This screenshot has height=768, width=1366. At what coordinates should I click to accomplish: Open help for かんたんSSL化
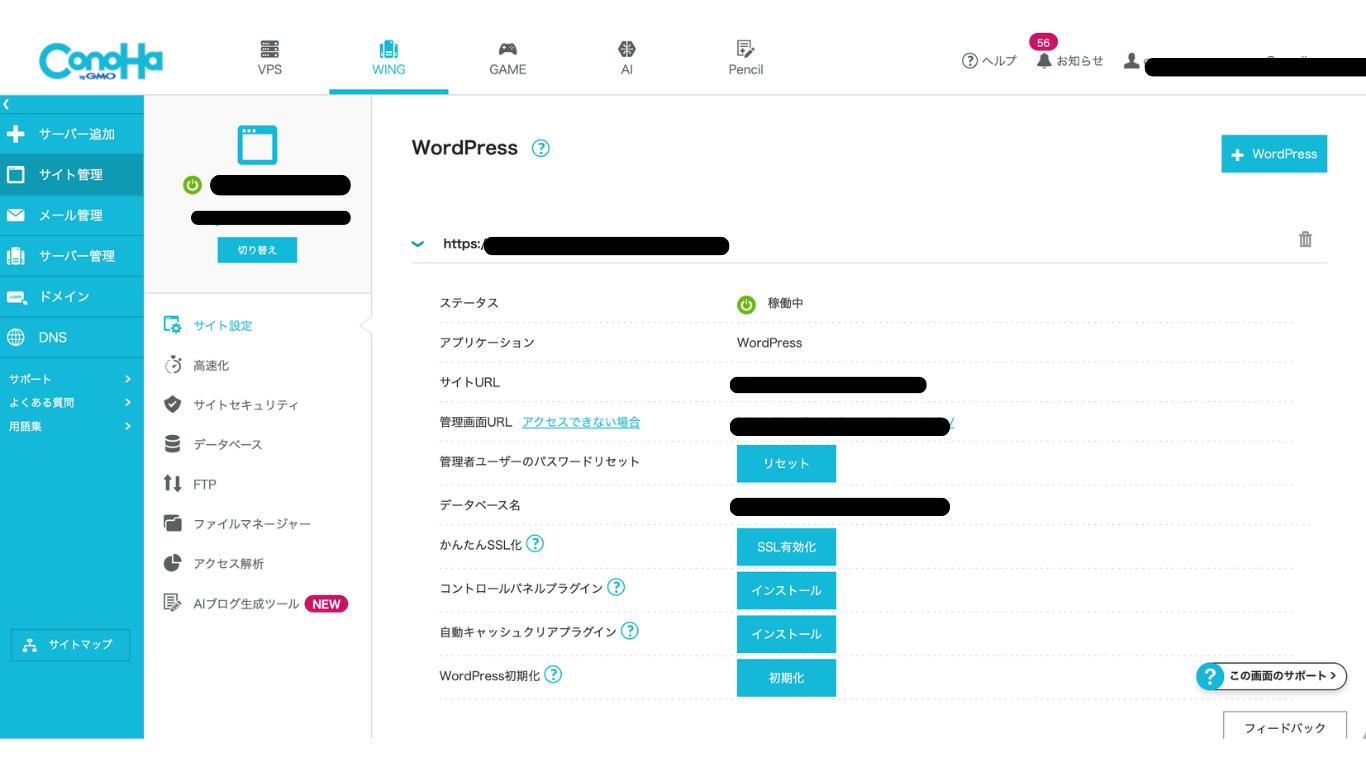point(535,544)
